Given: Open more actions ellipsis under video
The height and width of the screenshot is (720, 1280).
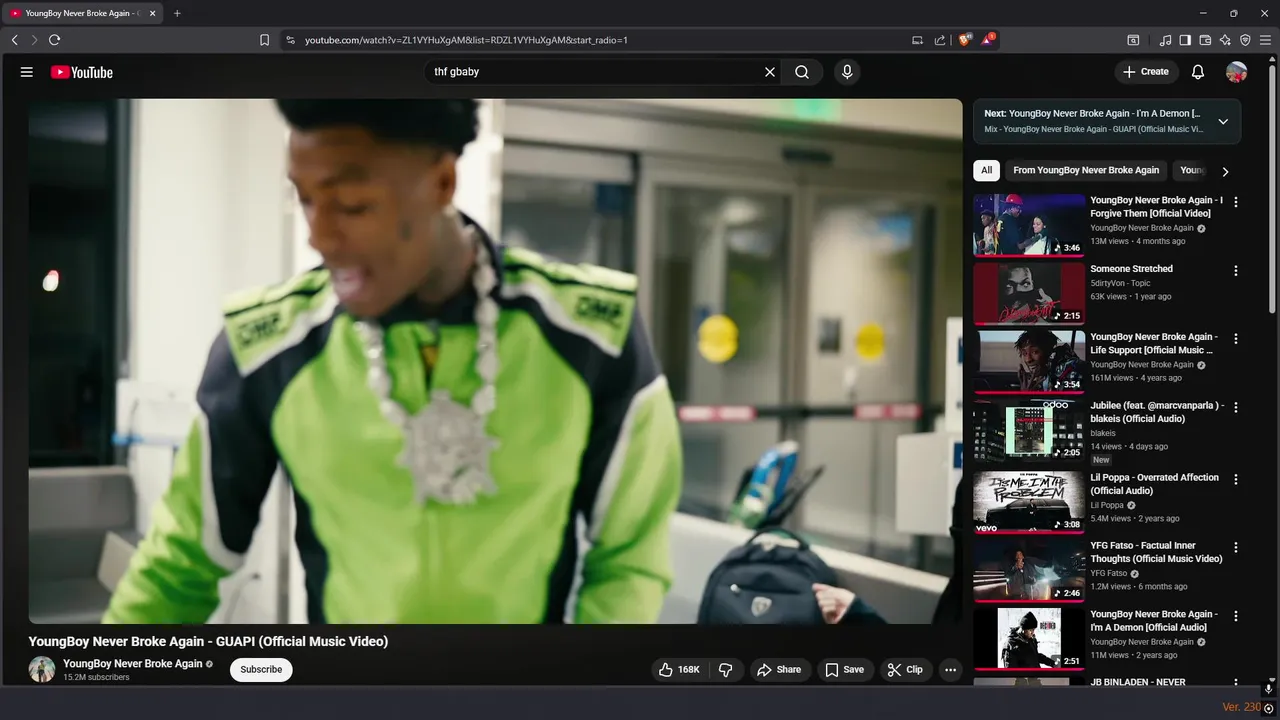Looking at the screenshot, I should click(x=951, y=669).
